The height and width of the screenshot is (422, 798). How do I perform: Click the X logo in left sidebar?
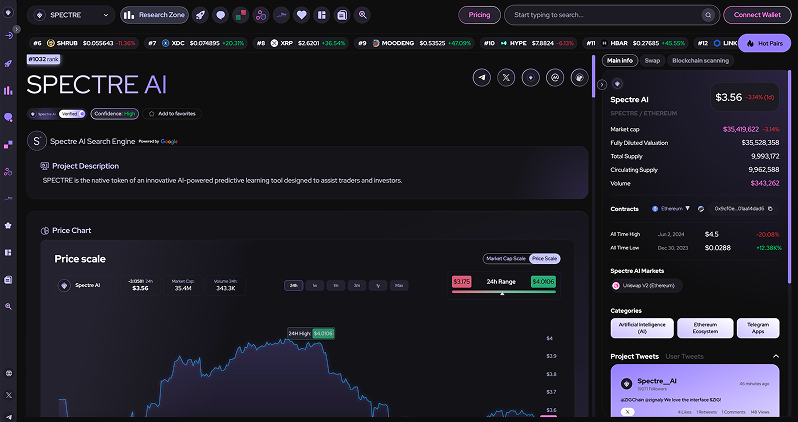coord(9,395)
